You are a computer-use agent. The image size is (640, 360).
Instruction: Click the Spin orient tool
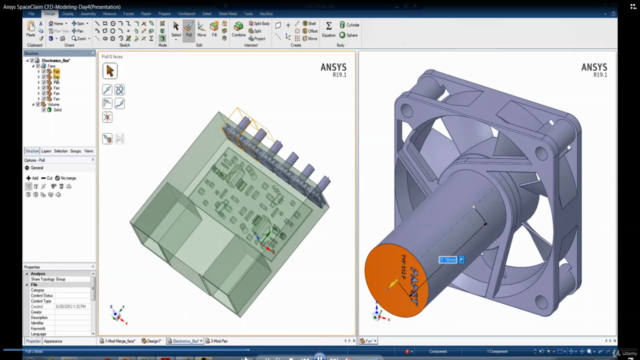click(x=78, y=24)
